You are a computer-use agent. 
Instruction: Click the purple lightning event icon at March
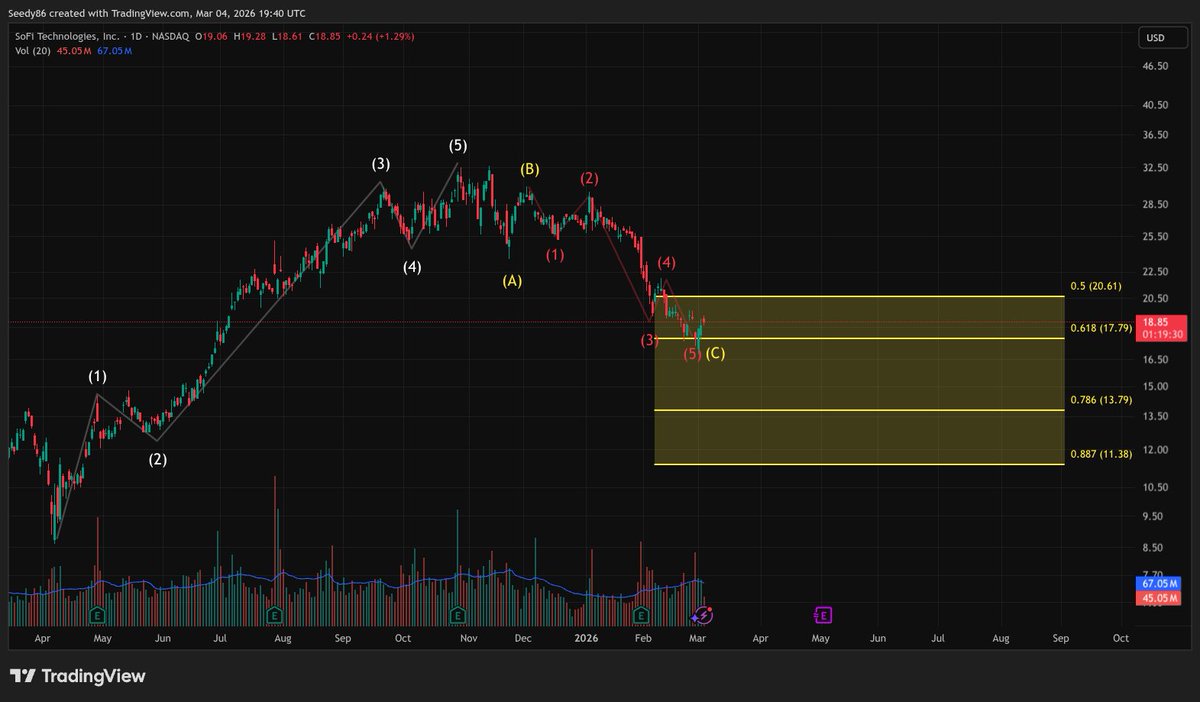click(702, 616)
